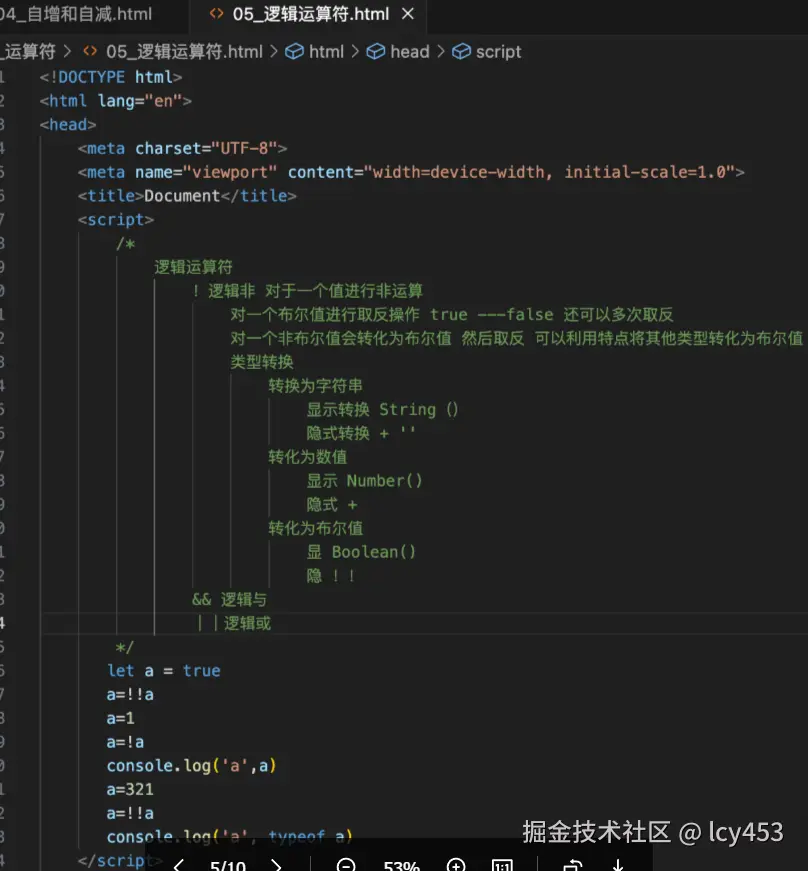Click the comment line 转换为字符串

(x=315, y=386)
